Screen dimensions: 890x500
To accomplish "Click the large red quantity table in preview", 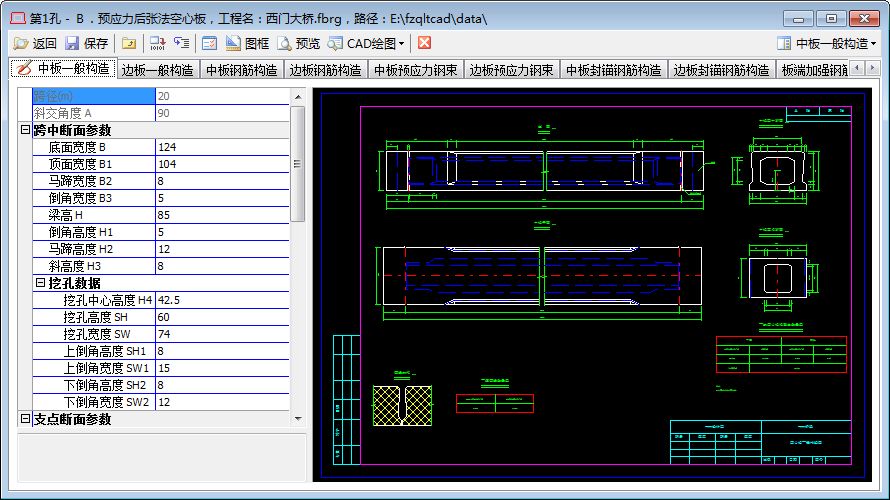I will click(x=781, y=354).
